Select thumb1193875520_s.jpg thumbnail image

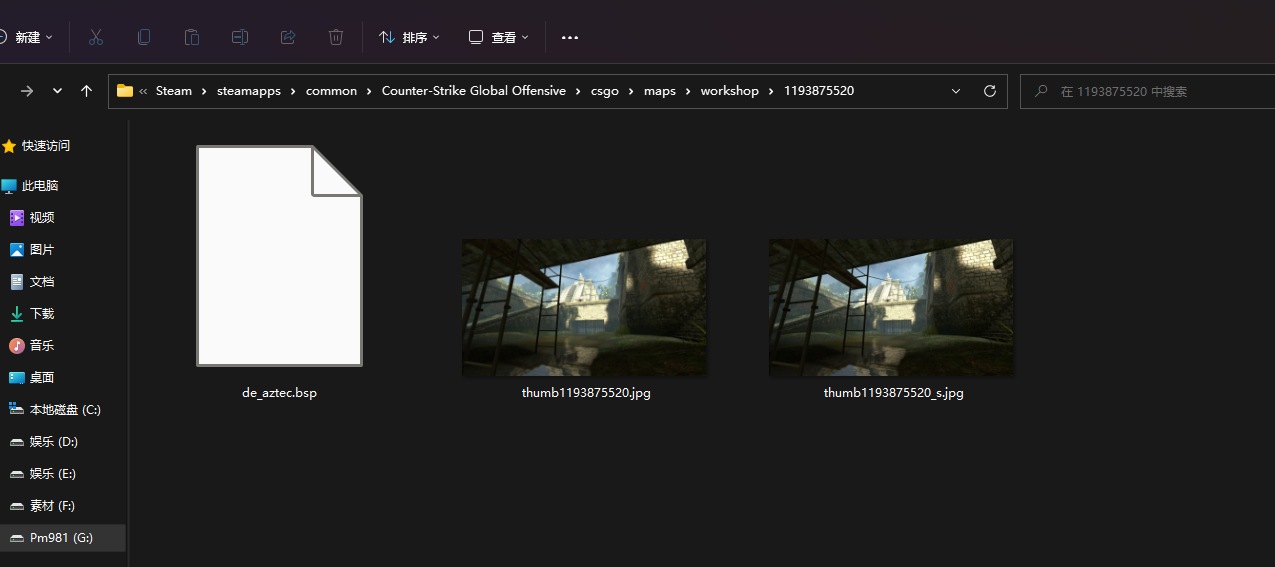tap(891, 307)
